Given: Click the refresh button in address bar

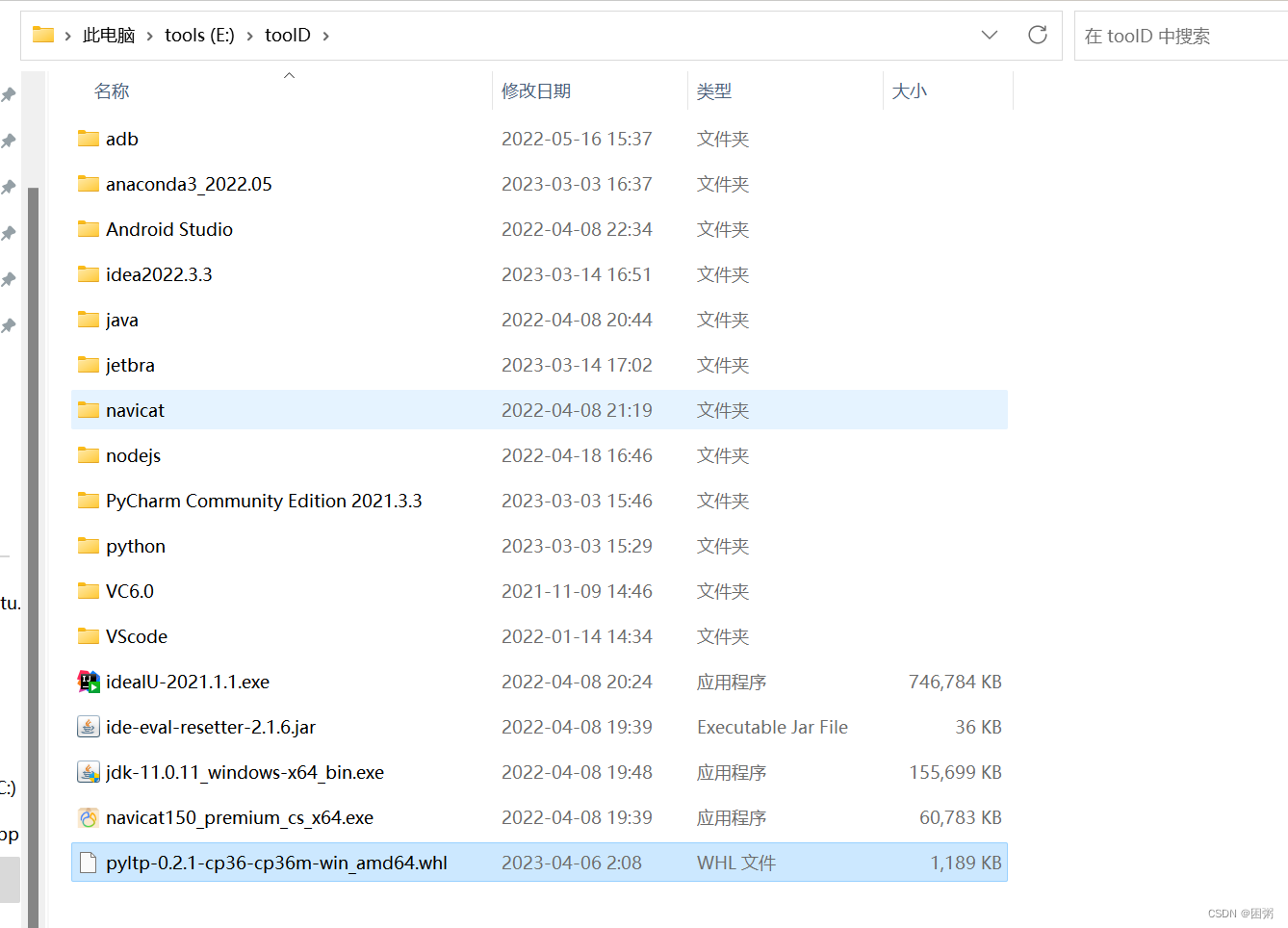Looking at the screenshot, I should pos(1038,36).
